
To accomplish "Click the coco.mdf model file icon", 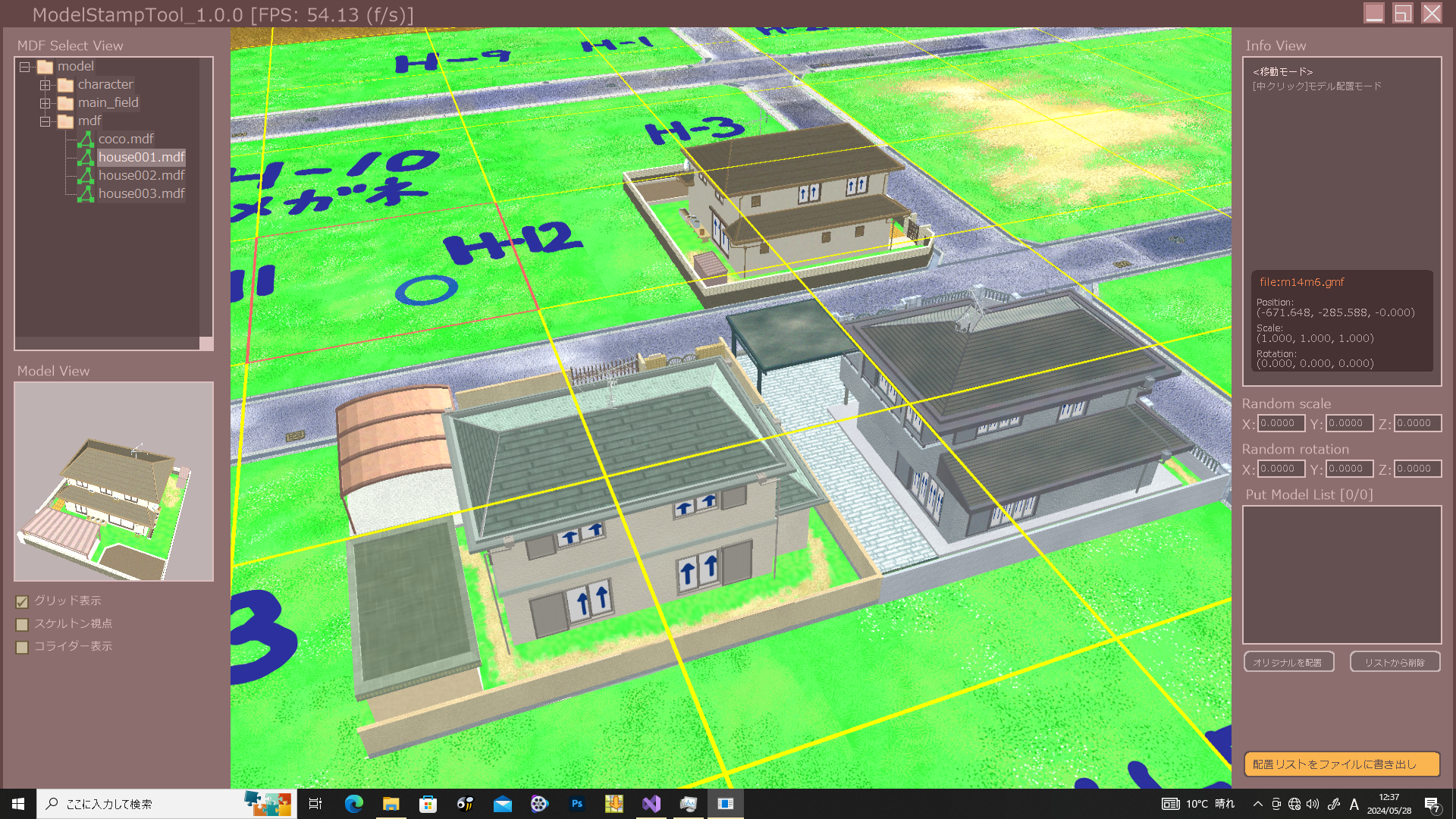I will coord(86,139).
